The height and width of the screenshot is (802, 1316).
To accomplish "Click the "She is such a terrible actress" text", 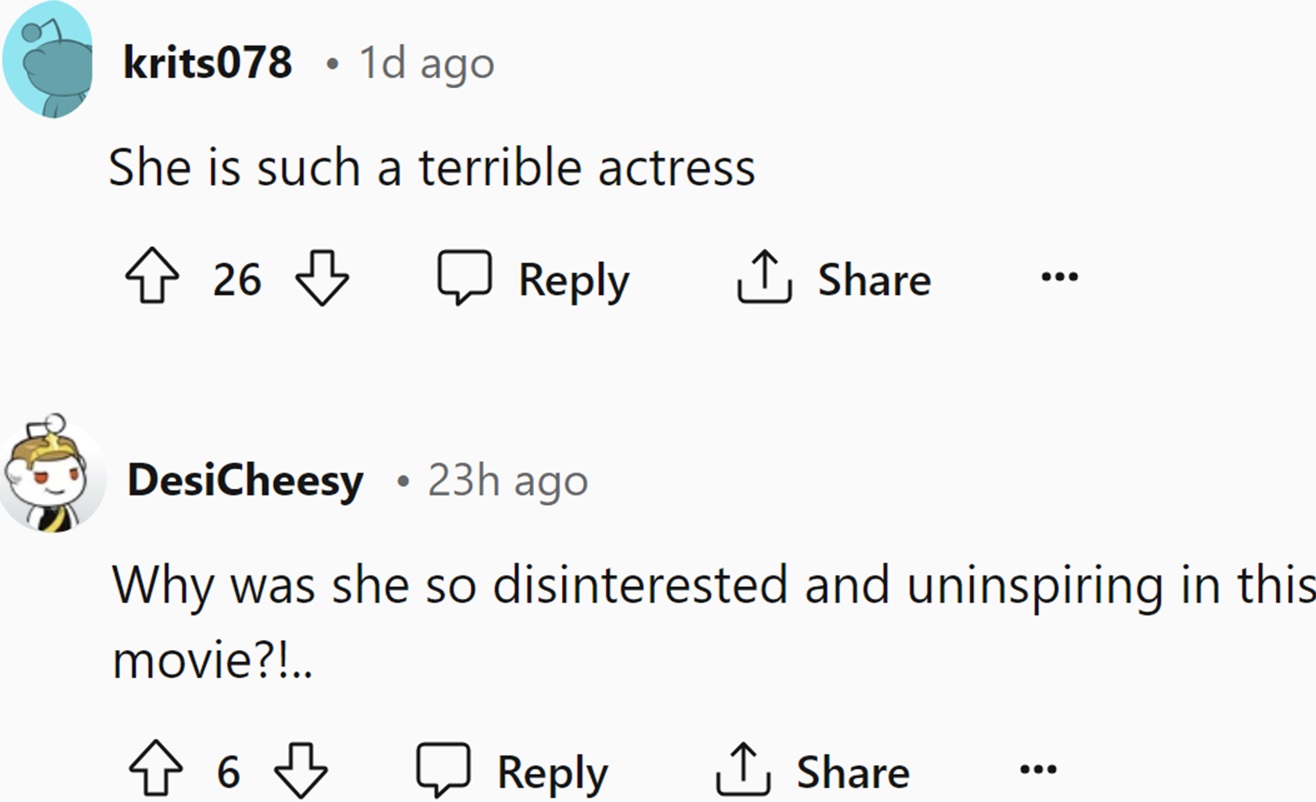I will coord(431,167).
